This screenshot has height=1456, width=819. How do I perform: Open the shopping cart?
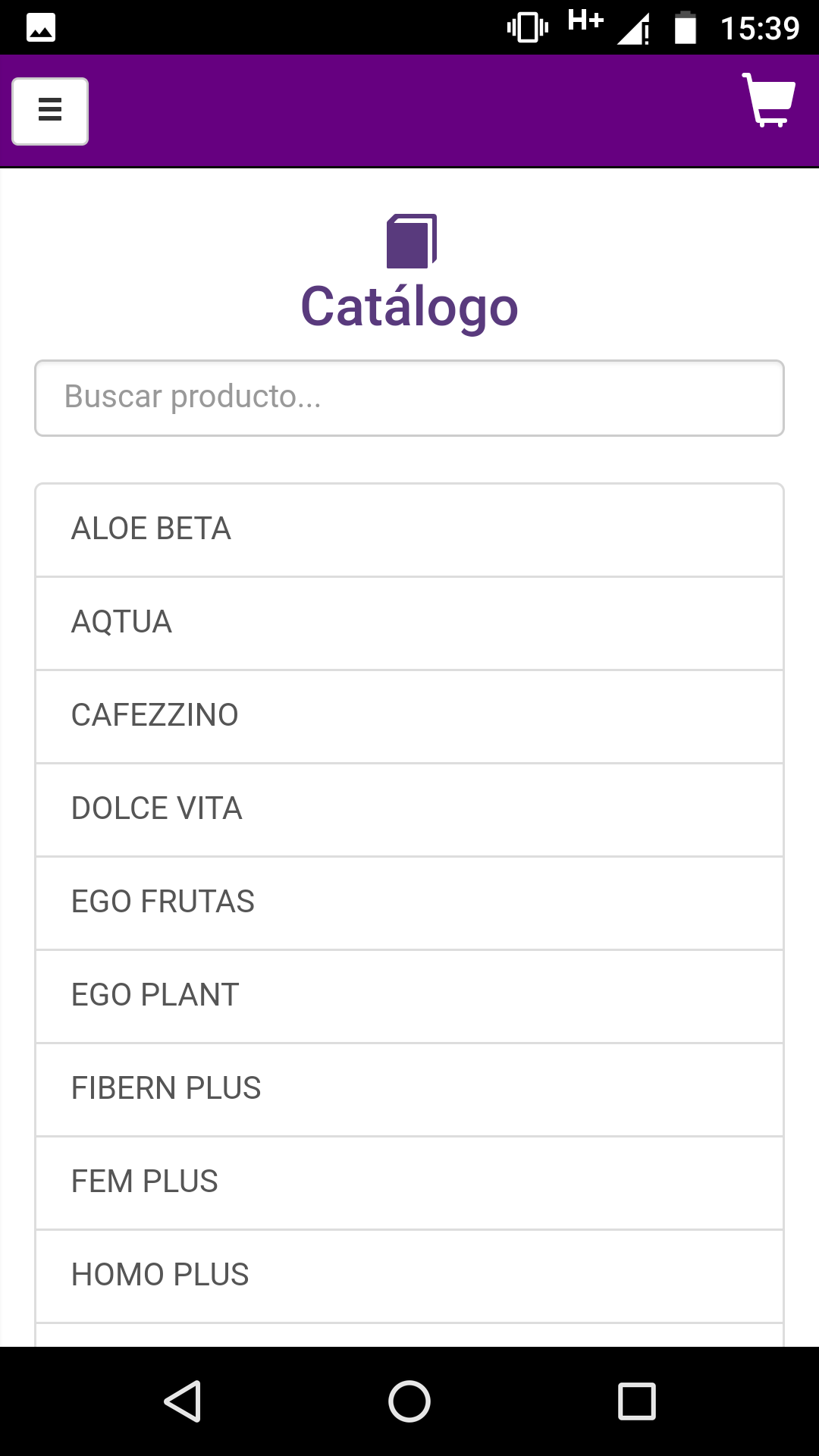768,100
